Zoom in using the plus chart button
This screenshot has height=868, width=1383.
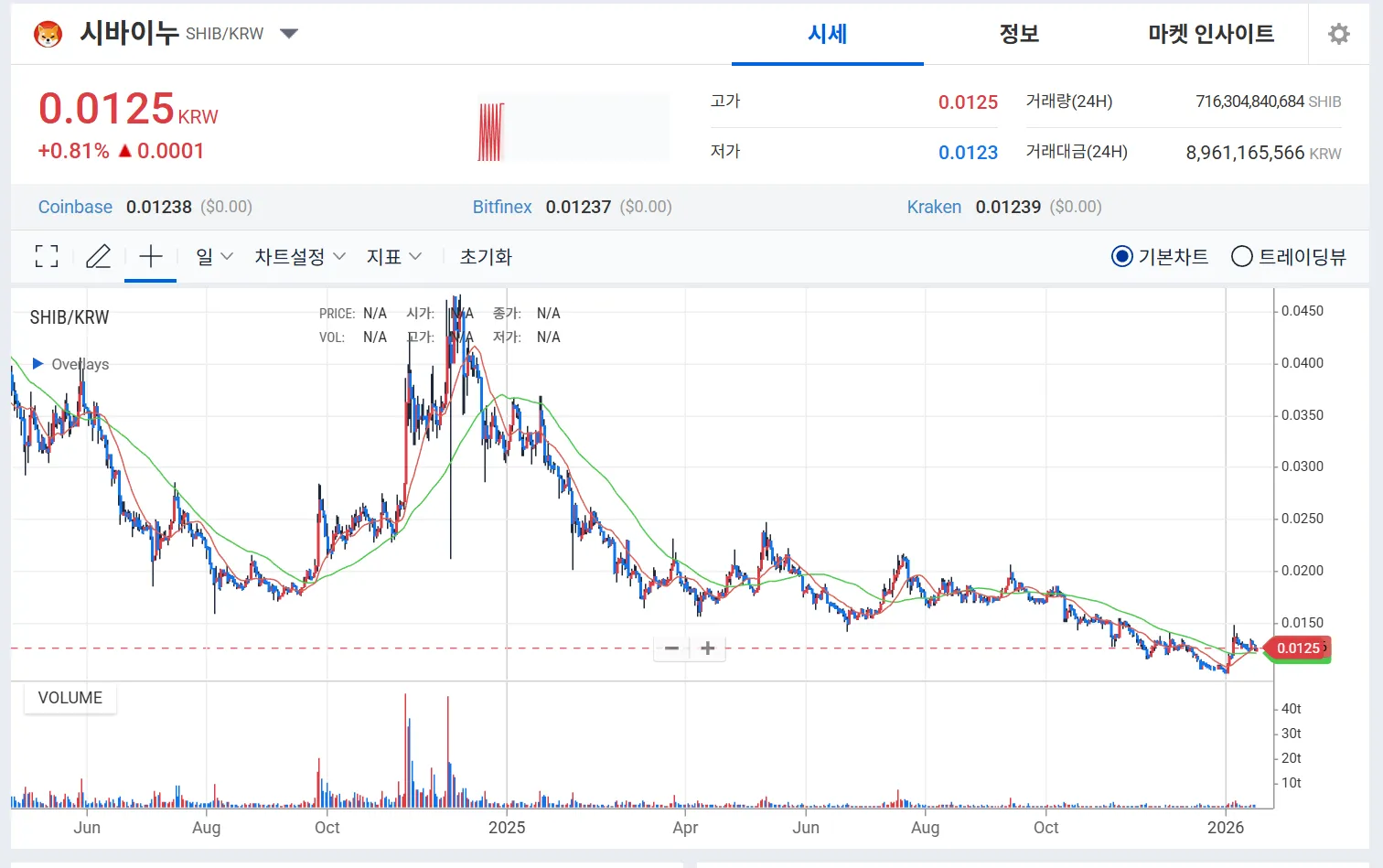(x=707, y=648)
